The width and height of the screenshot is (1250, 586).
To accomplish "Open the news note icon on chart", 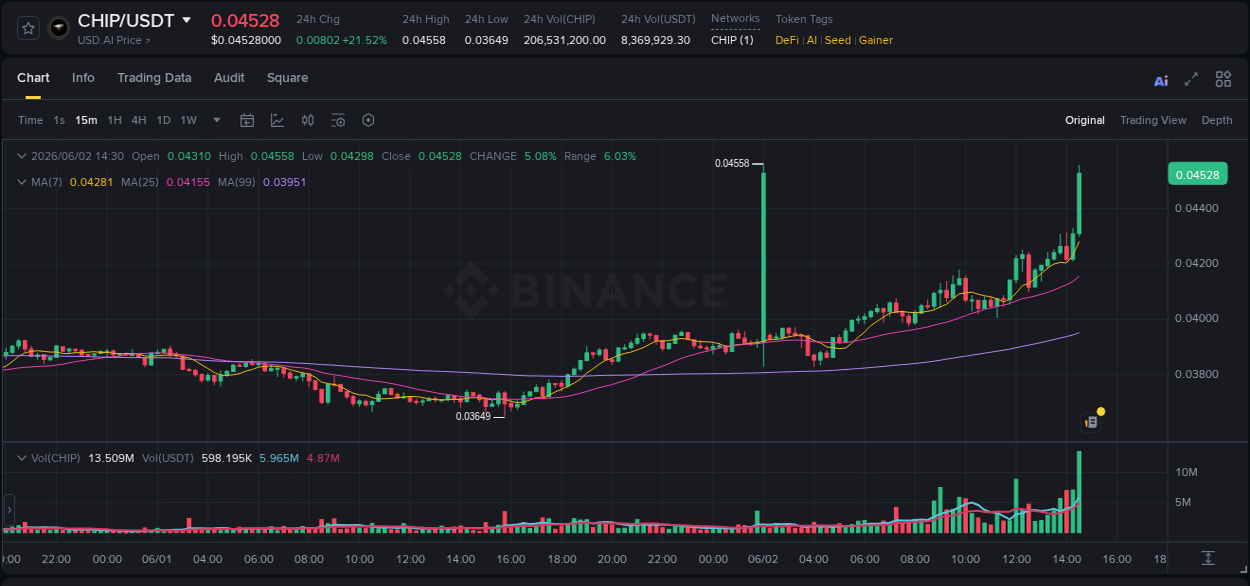I will pos(1091,422).
